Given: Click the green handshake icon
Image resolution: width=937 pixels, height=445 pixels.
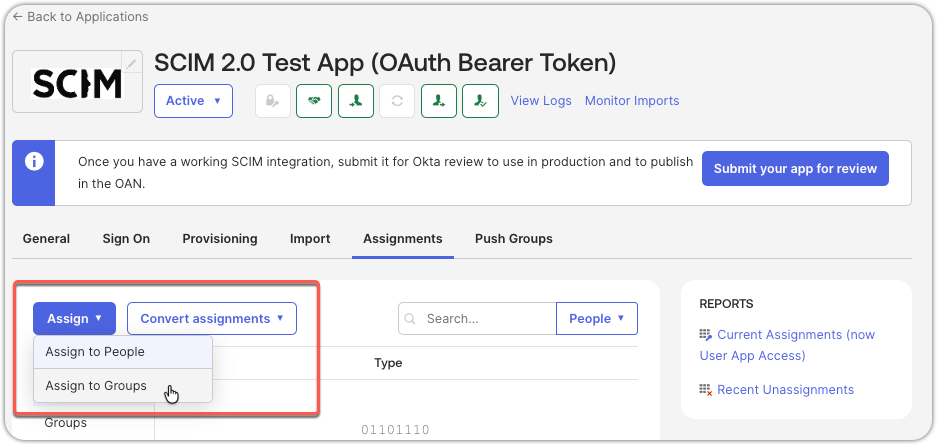Looking at the screenshot, I should tap(314, 101).
